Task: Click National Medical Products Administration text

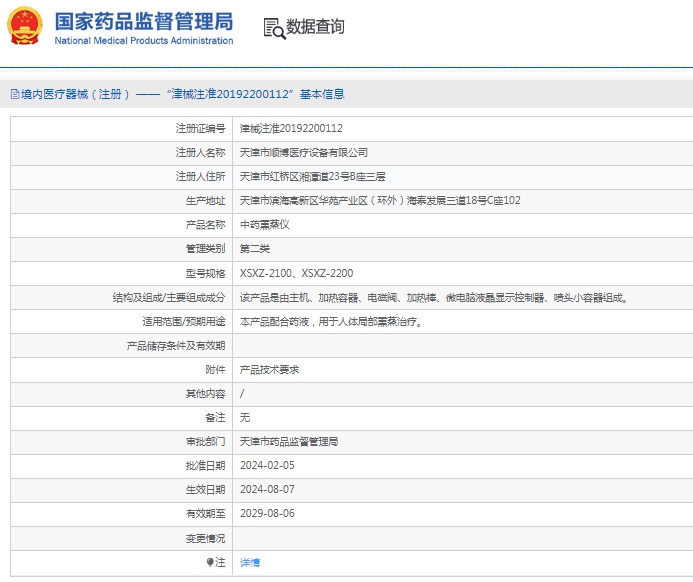Action: [x=144, y=41]
